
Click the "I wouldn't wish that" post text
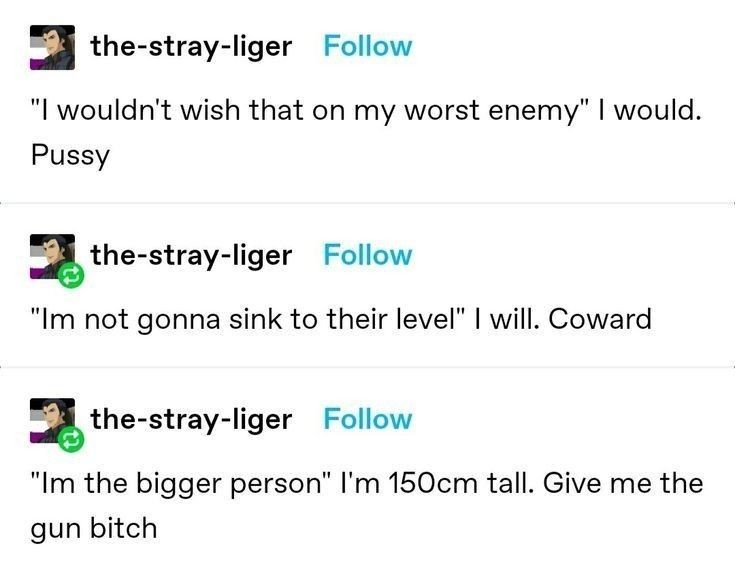(367, 133)
